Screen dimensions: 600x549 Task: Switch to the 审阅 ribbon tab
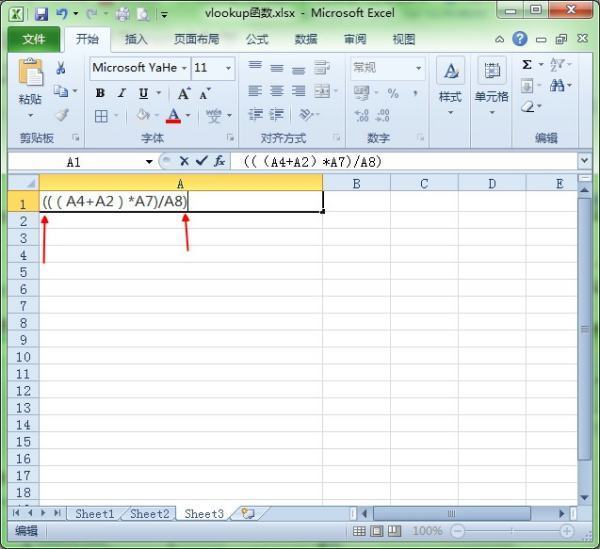(355, 39)
